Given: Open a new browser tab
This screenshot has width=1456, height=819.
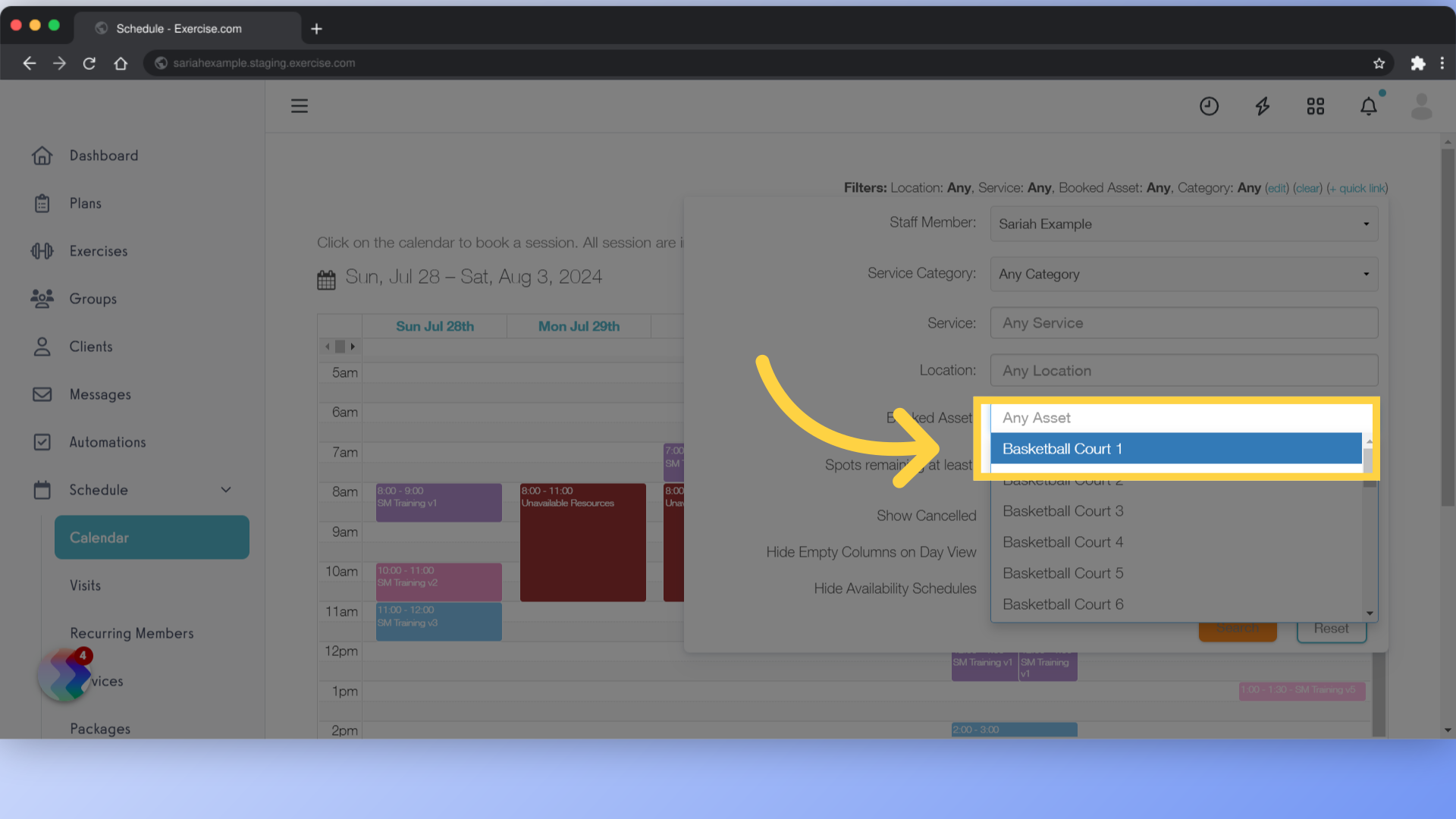Looking at the screenshot, I should [317, 29].
